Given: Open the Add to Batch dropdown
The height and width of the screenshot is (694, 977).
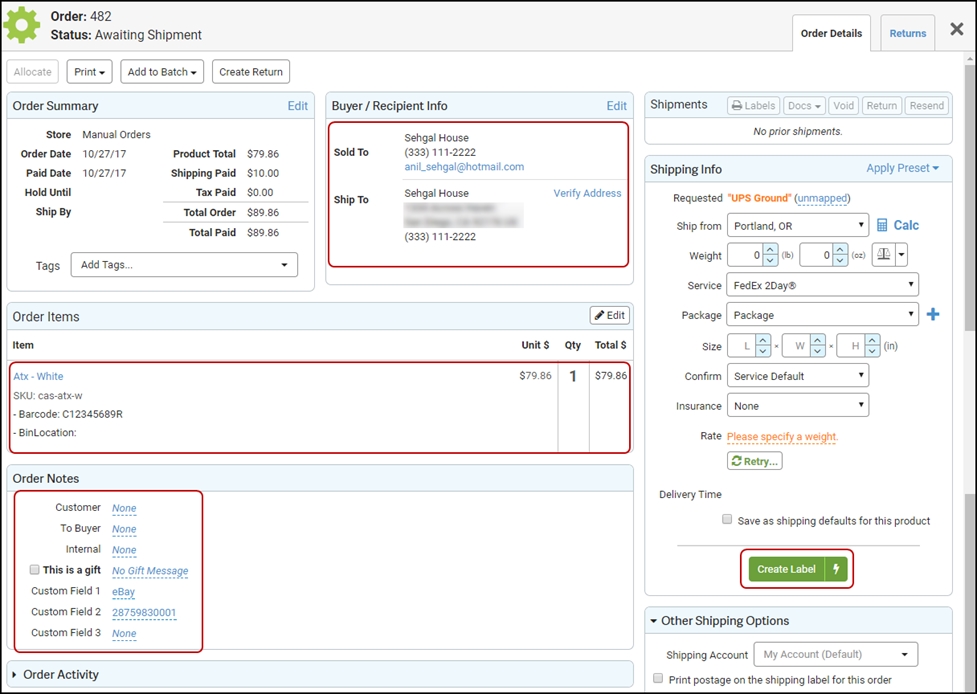Looking at the screenshot, I should click(x=162, y=72).
